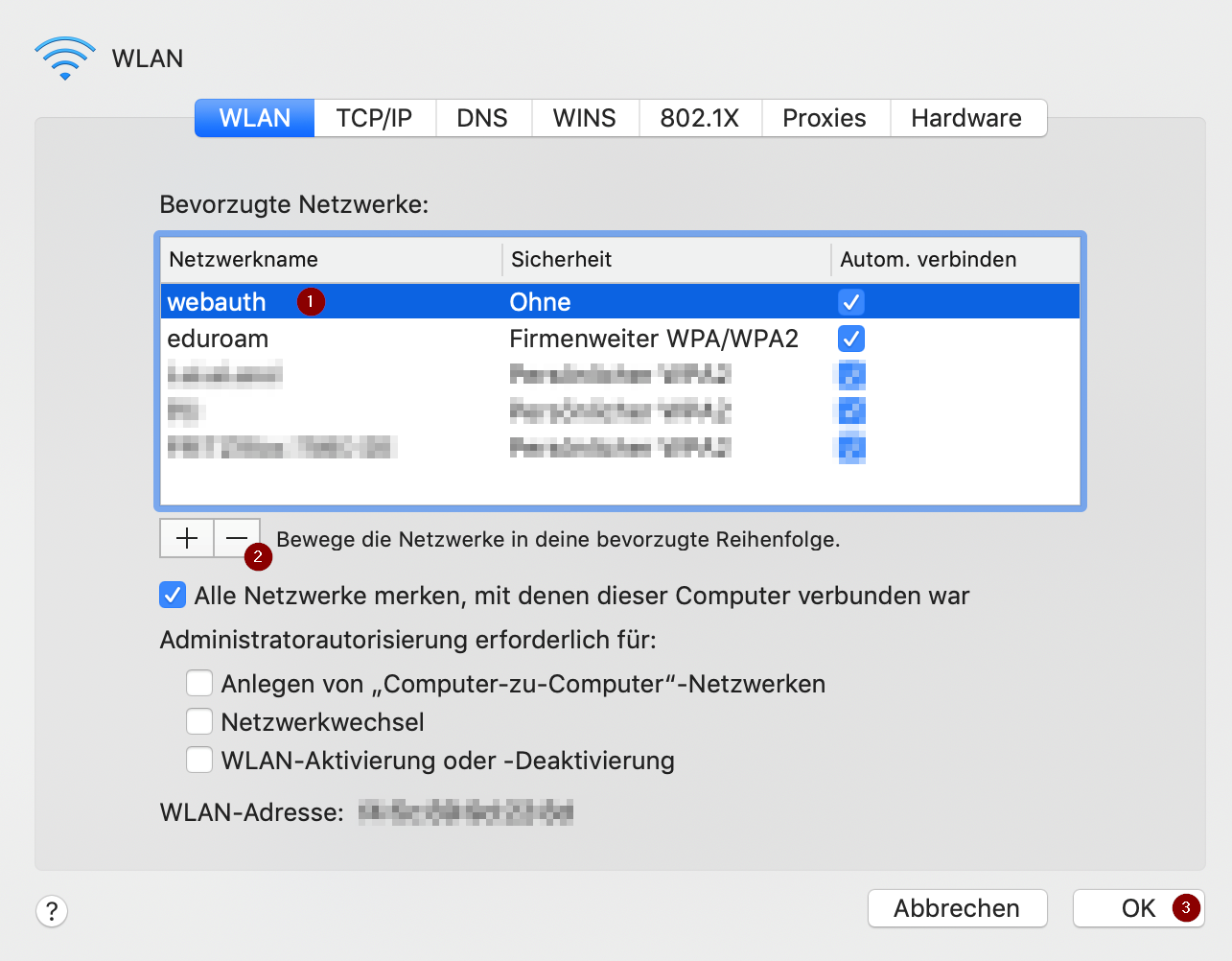This screenshot has width=1232, height=961.
Task: Toggle auto-connect checkbox for eduroam
Action: [x=851, y=339]
